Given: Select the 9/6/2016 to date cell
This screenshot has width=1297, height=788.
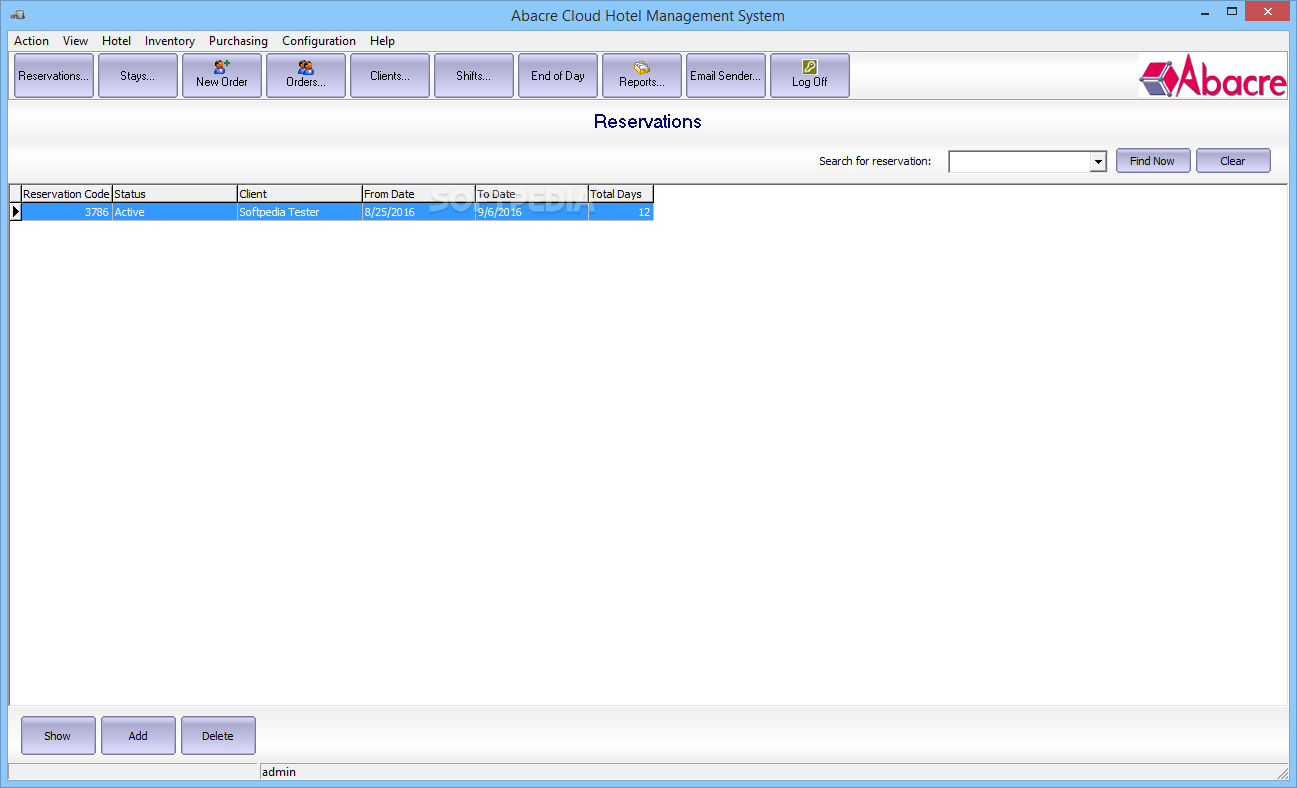Looking at the screenshot, I should pyautogui.click(x=531, y=212).
